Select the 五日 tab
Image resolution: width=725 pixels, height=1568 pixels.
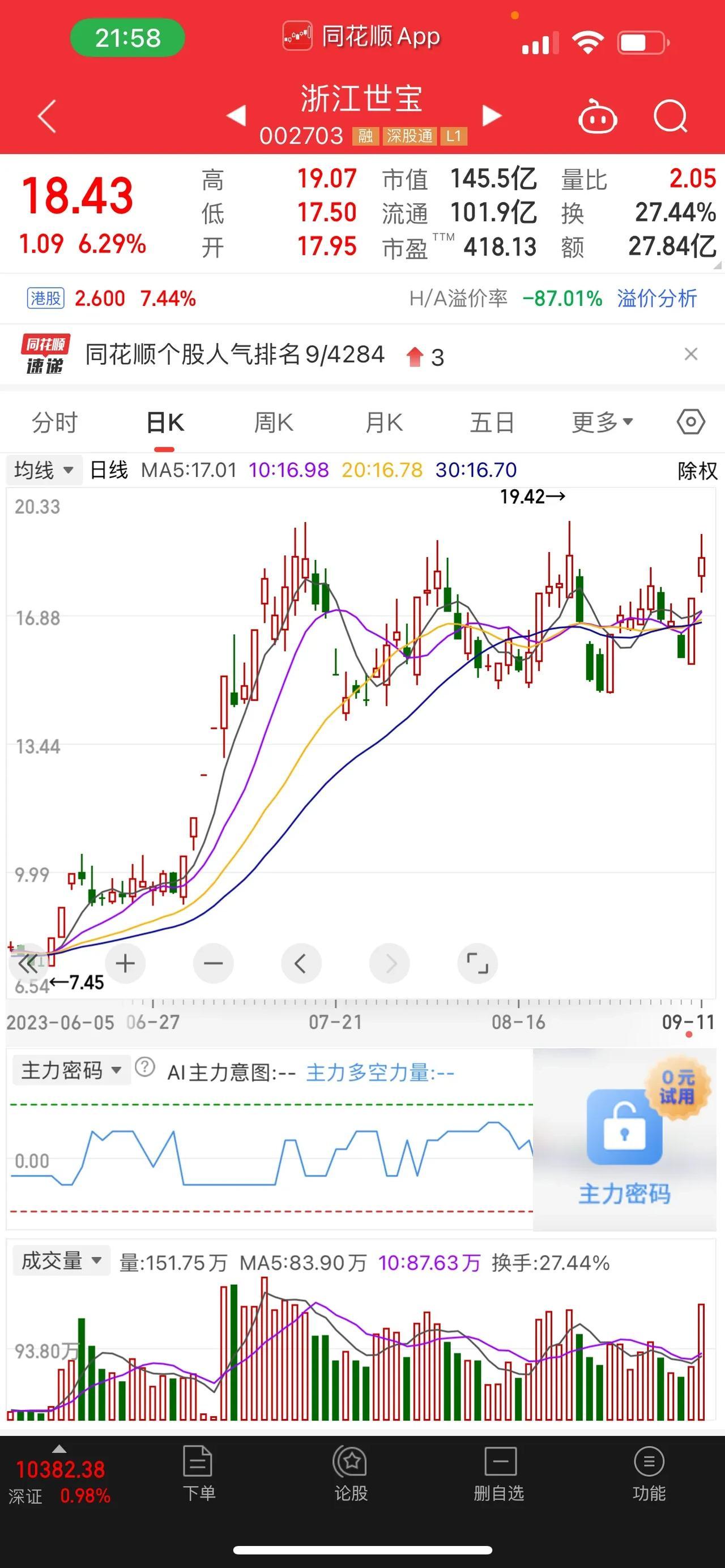[492, 422]
